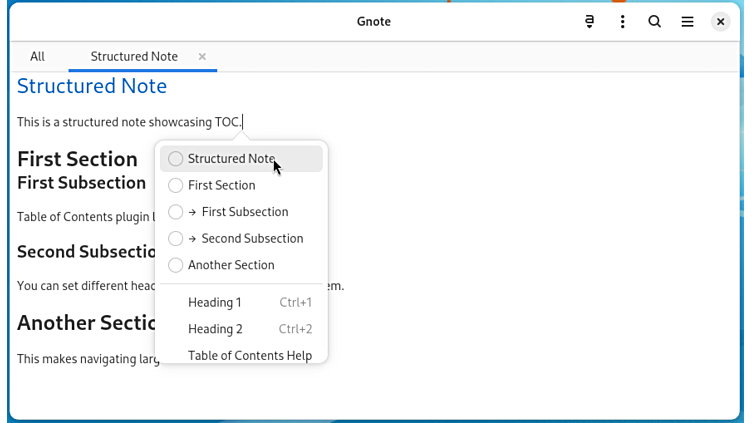Apply Heading 1 from the menu
This screenshot has width=752, height=423.
pos(215,302)
